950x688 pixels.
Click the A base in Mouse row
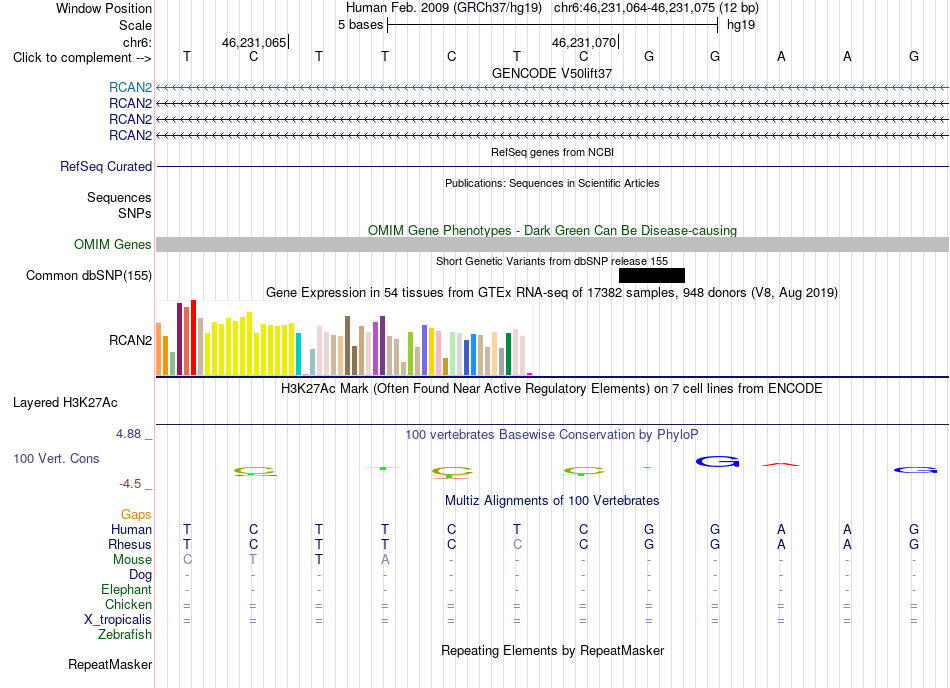pos(385,560)
